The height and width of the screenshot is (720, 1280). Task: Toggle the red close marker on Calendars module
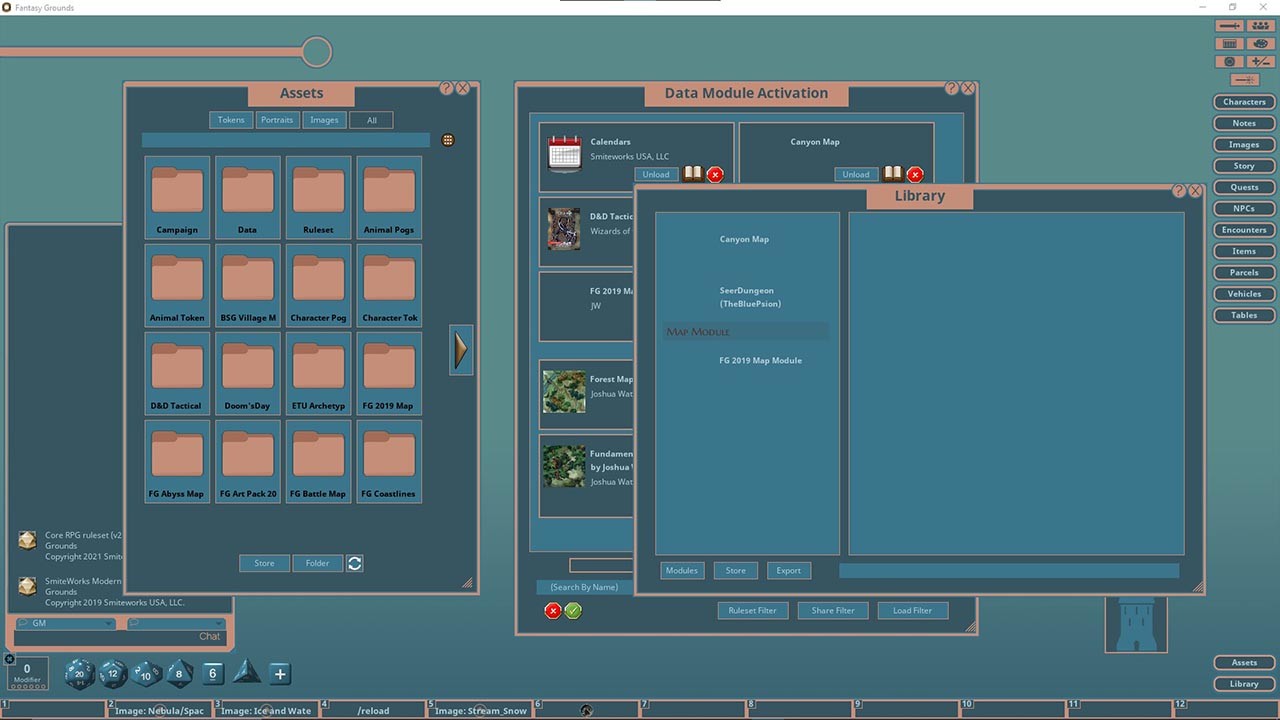pyautogui.click(x=715, y=174)
